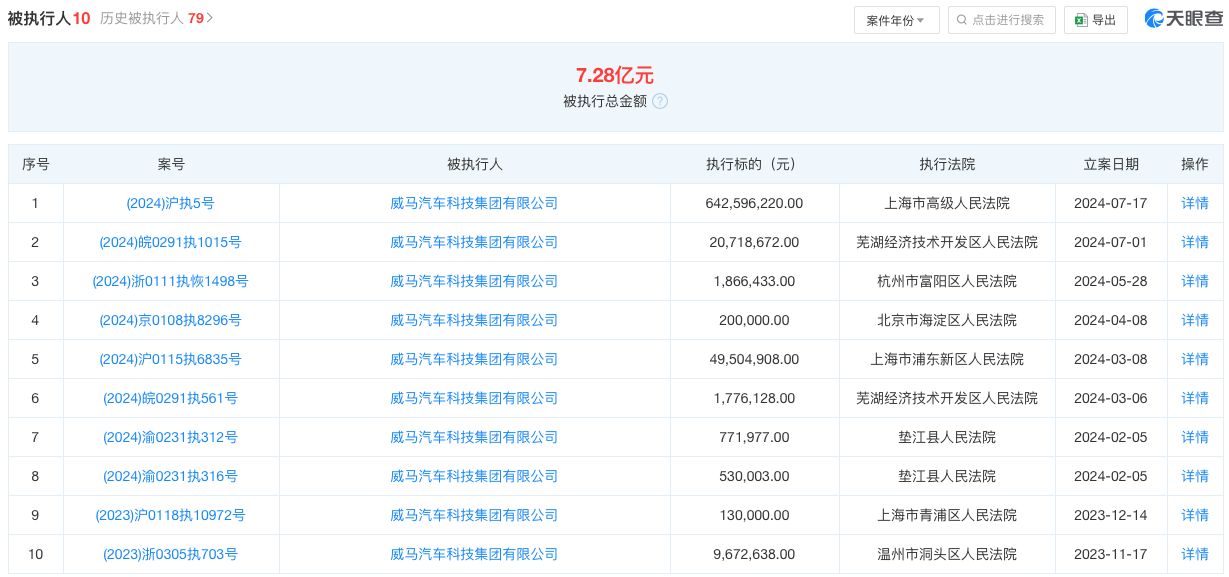Click the 执行标的（元） column header
This screenshot has width=1229, height=577.
(x=754, y=164)
